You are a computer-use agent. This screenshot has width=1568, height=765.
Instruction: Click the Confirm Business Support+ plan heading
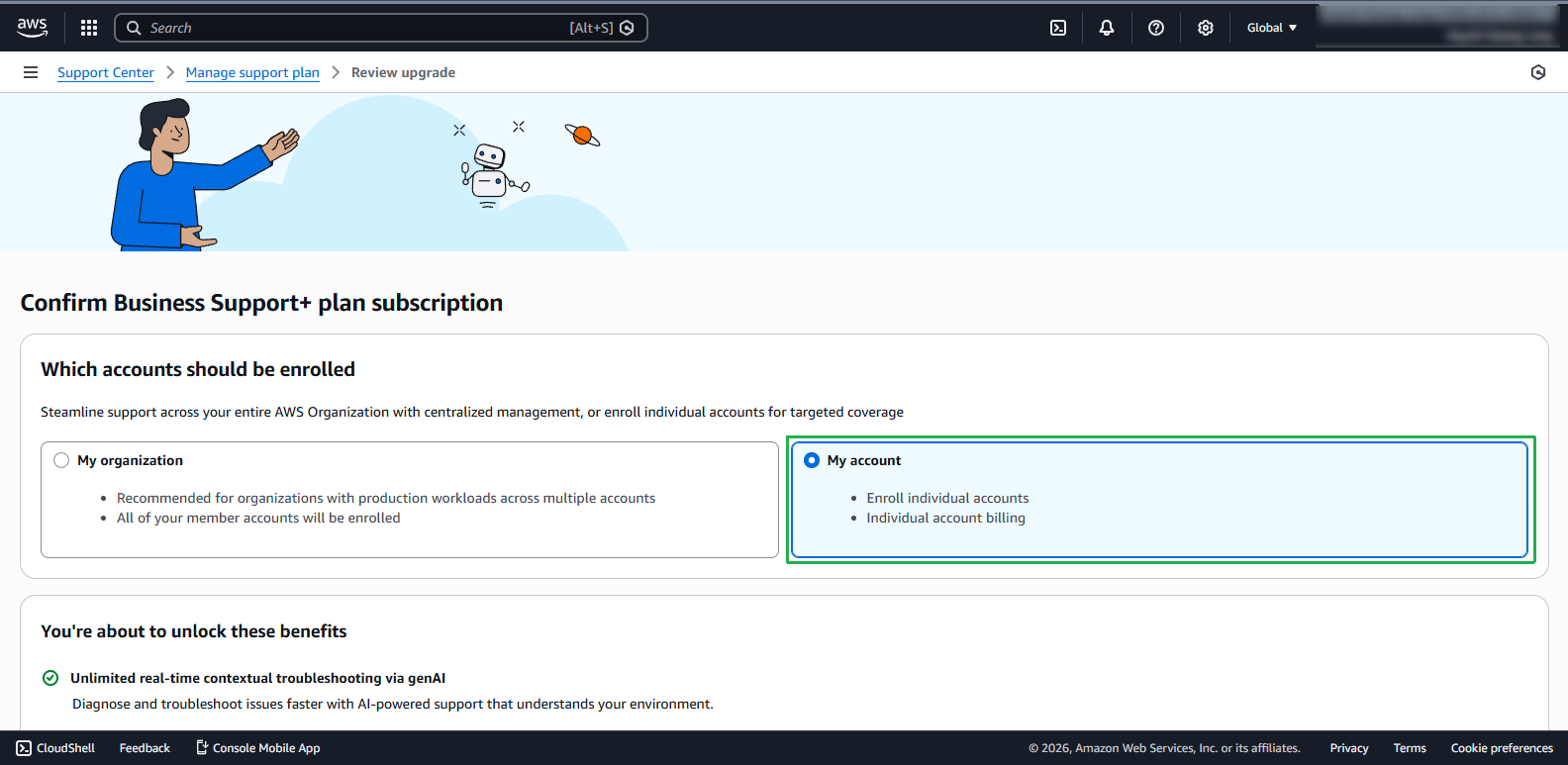tap(261, 303)
